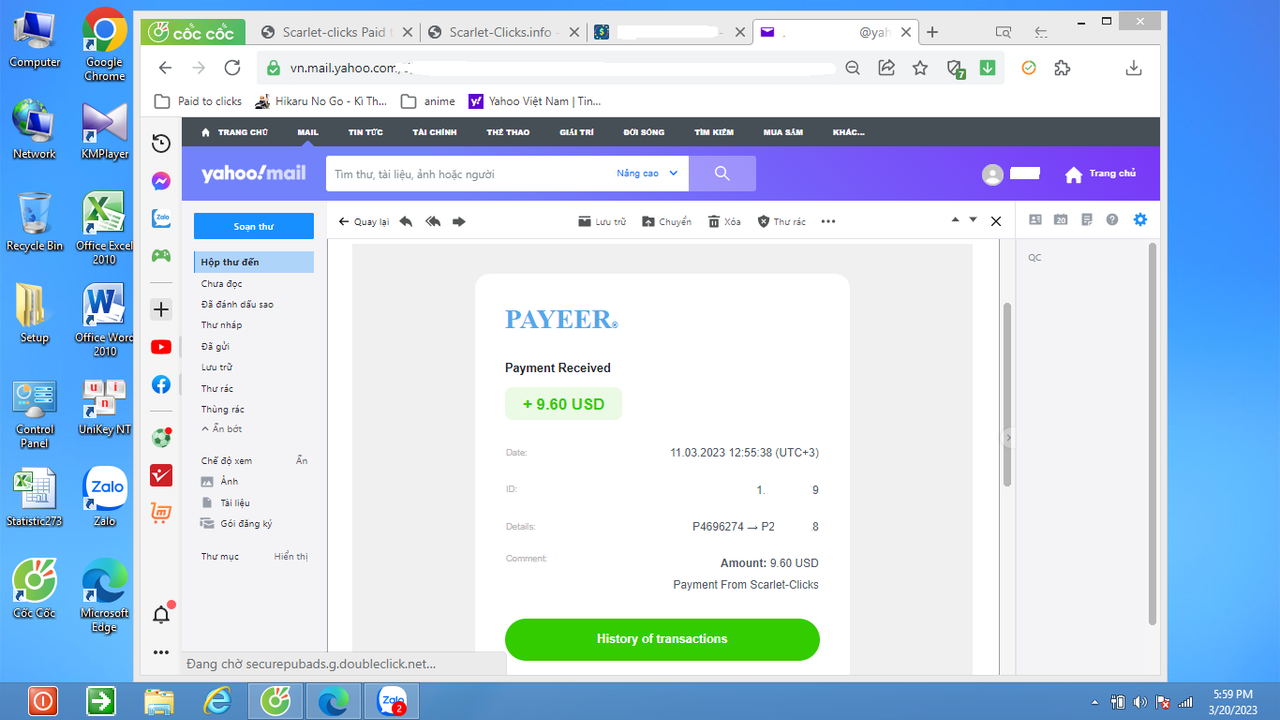Close the open email with X
This screenshot has height=720, width=1280.
tap(996, 221)
